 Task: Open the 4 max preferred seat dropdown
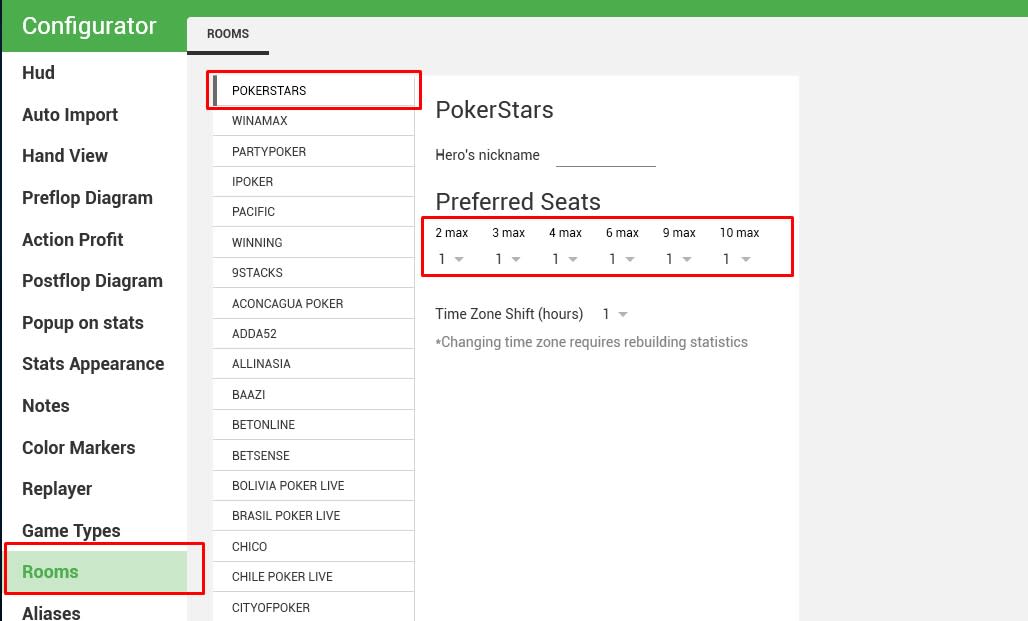coord(565,259)
